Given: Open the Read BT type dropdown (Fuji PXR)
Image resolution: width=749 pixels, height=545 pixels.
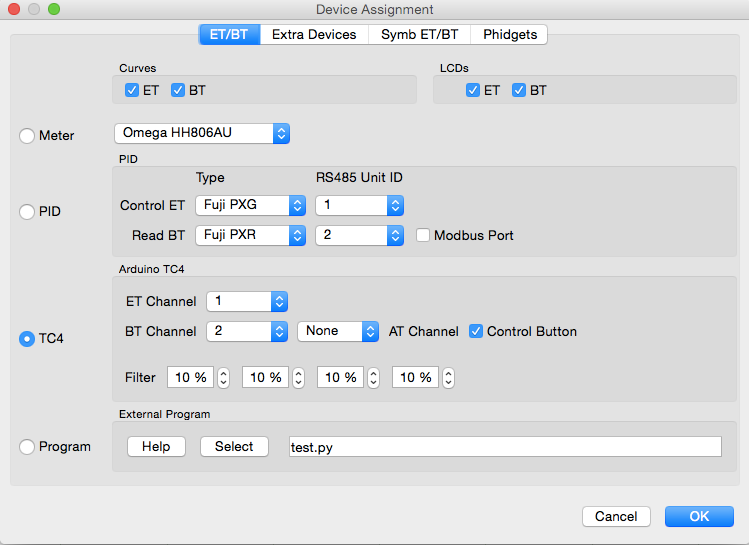Looking at the screenshot, I should coord(250,235).
